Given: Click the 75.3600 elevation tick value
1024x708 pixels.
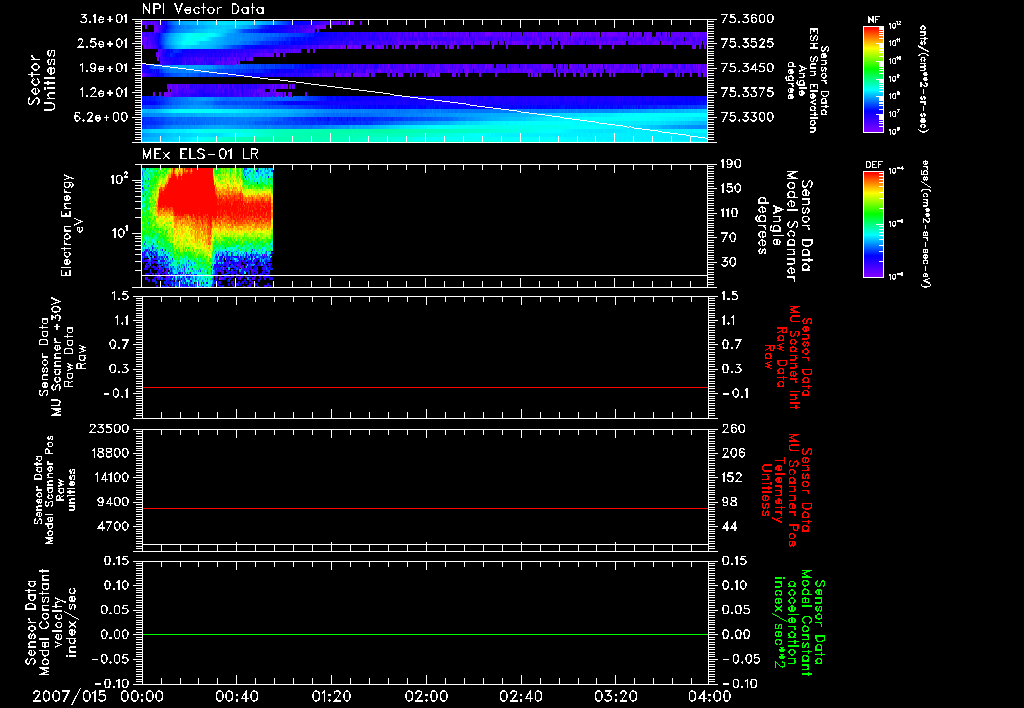Looking at the screenshot, I should pos(747,18).
